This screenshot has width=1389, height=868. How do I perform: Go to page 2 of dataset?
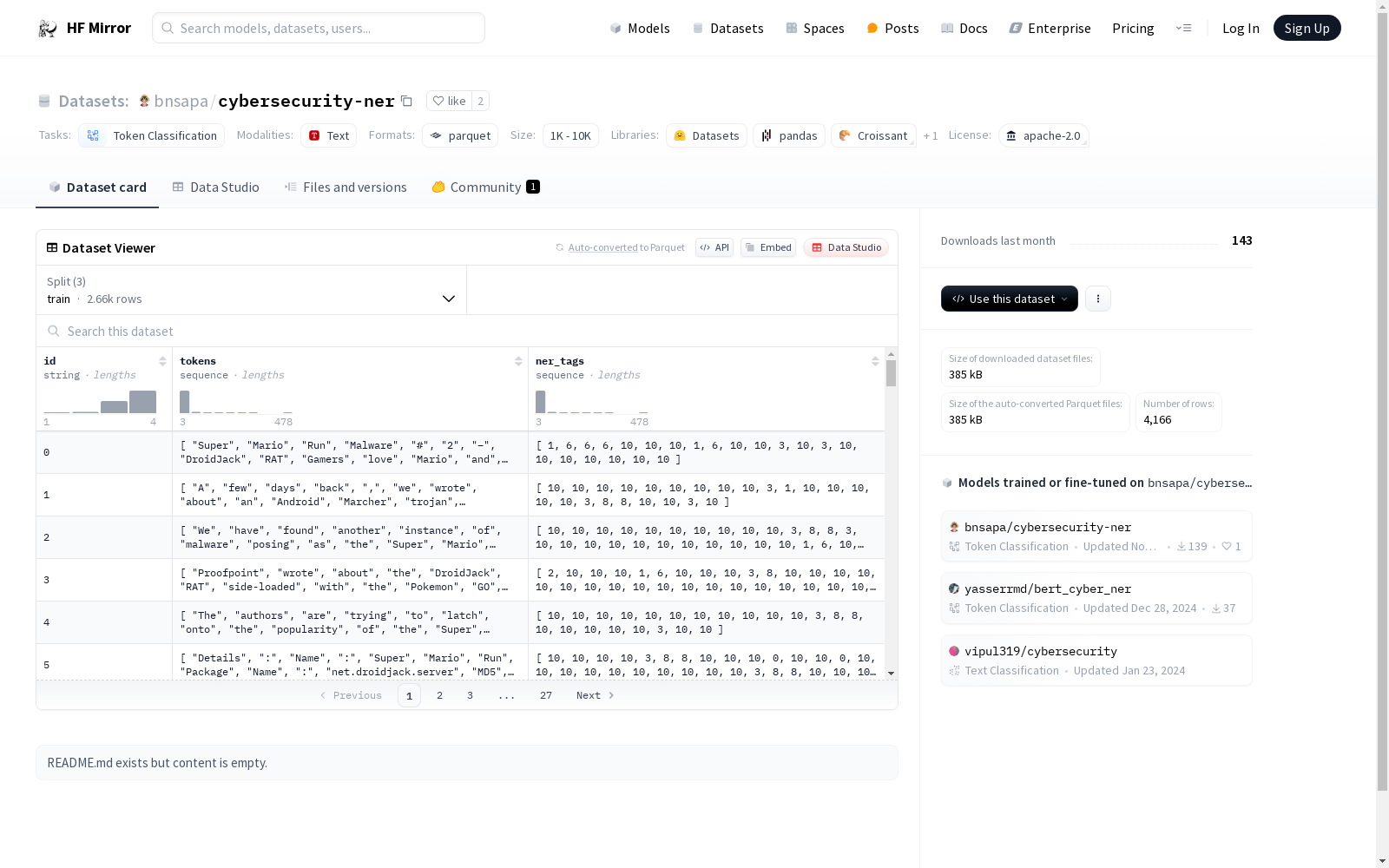tap(440, 695)
